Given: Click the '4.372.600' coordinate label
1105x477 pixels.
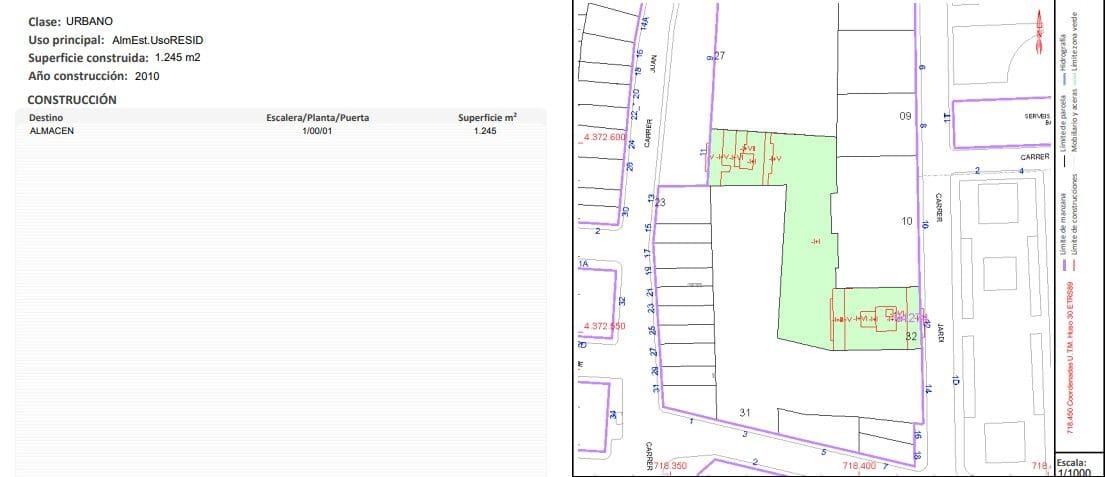Looking at the screenshot, I should pyautogui.click(x=605, y=137).
